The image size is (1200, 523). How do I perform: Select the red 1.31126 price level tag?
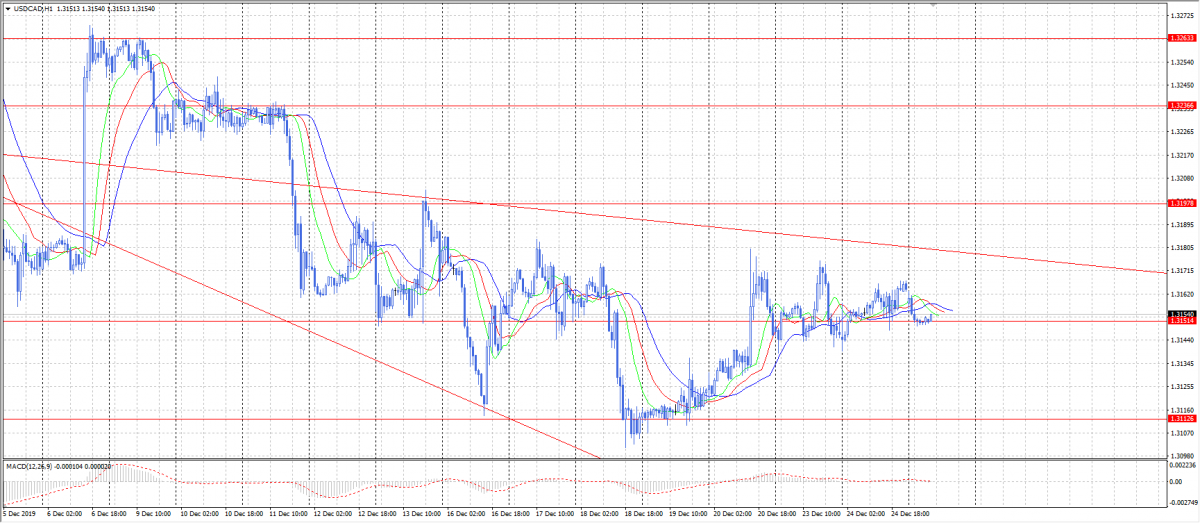(1181, 419)
